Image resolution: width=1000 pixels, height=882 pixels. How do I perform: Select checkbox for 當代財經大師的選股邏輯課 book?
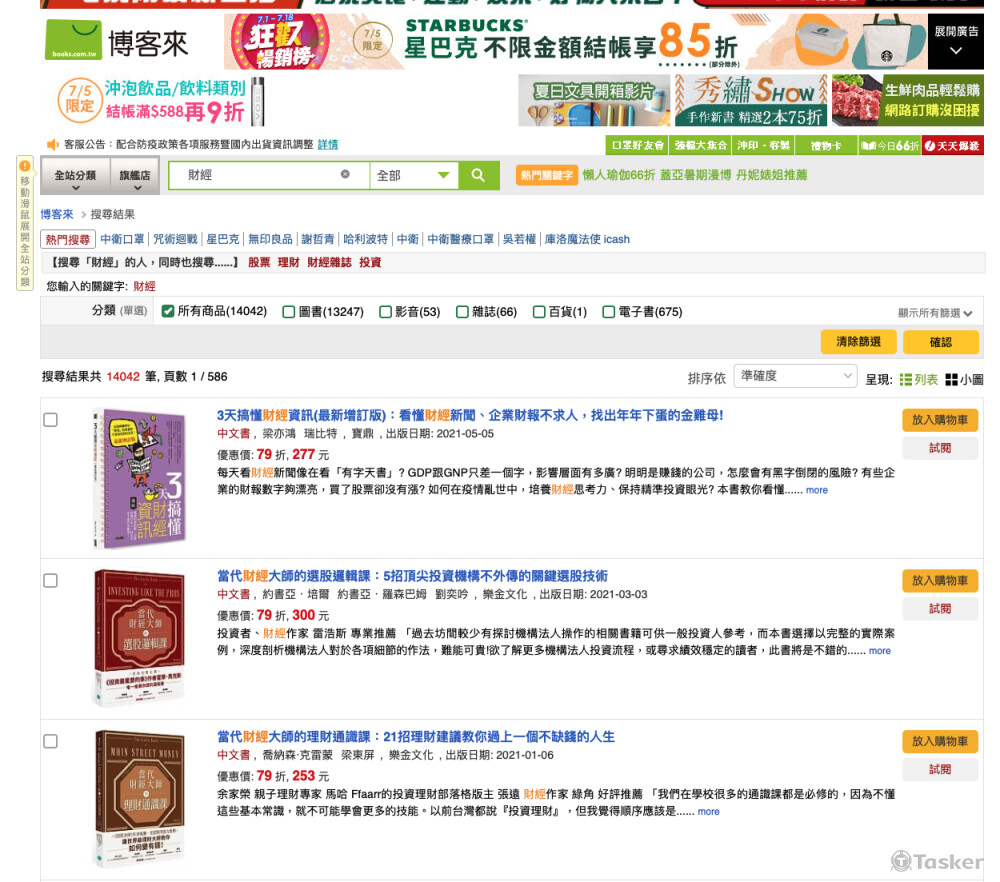pos(50,580)
